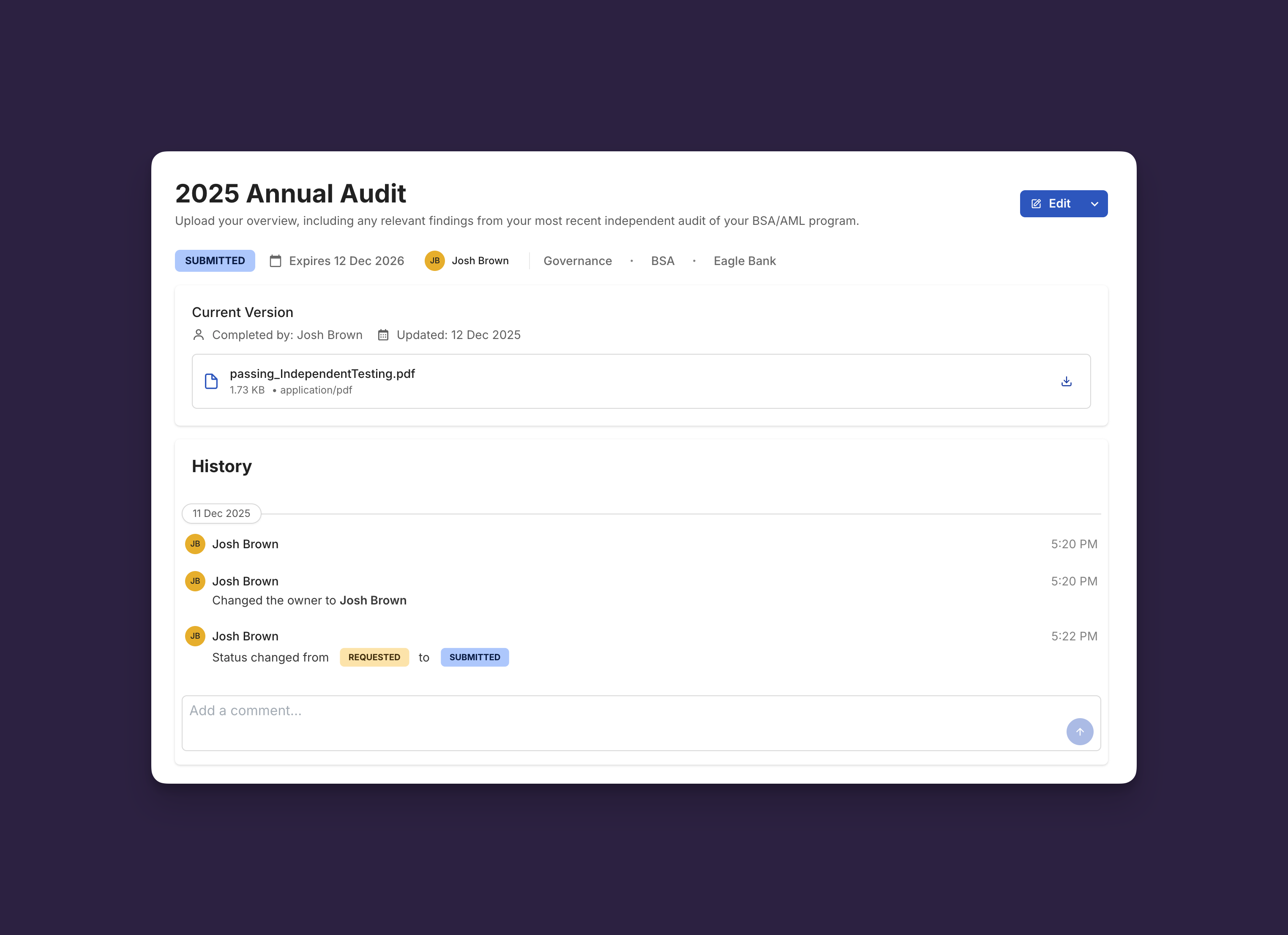The height and width of the screenshot is (935, 1288).
Task: Click the REQUESTED badge in history
Action: pyautogui.click(x=374, y=657)
